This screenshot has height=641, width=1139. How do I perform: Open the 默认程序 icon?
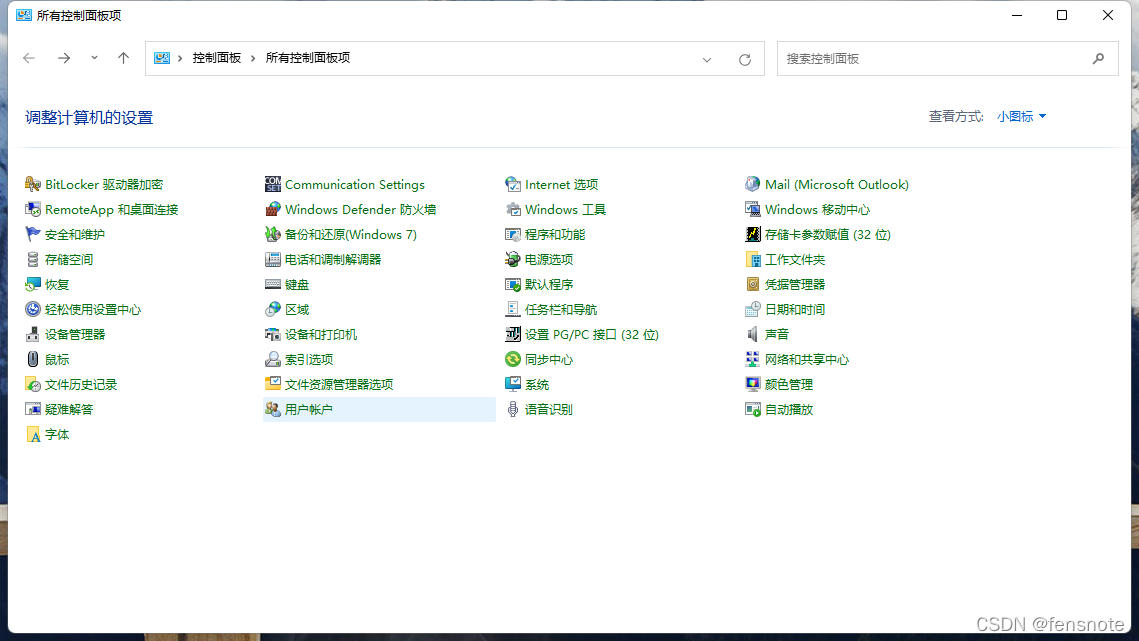coord(513,284)
